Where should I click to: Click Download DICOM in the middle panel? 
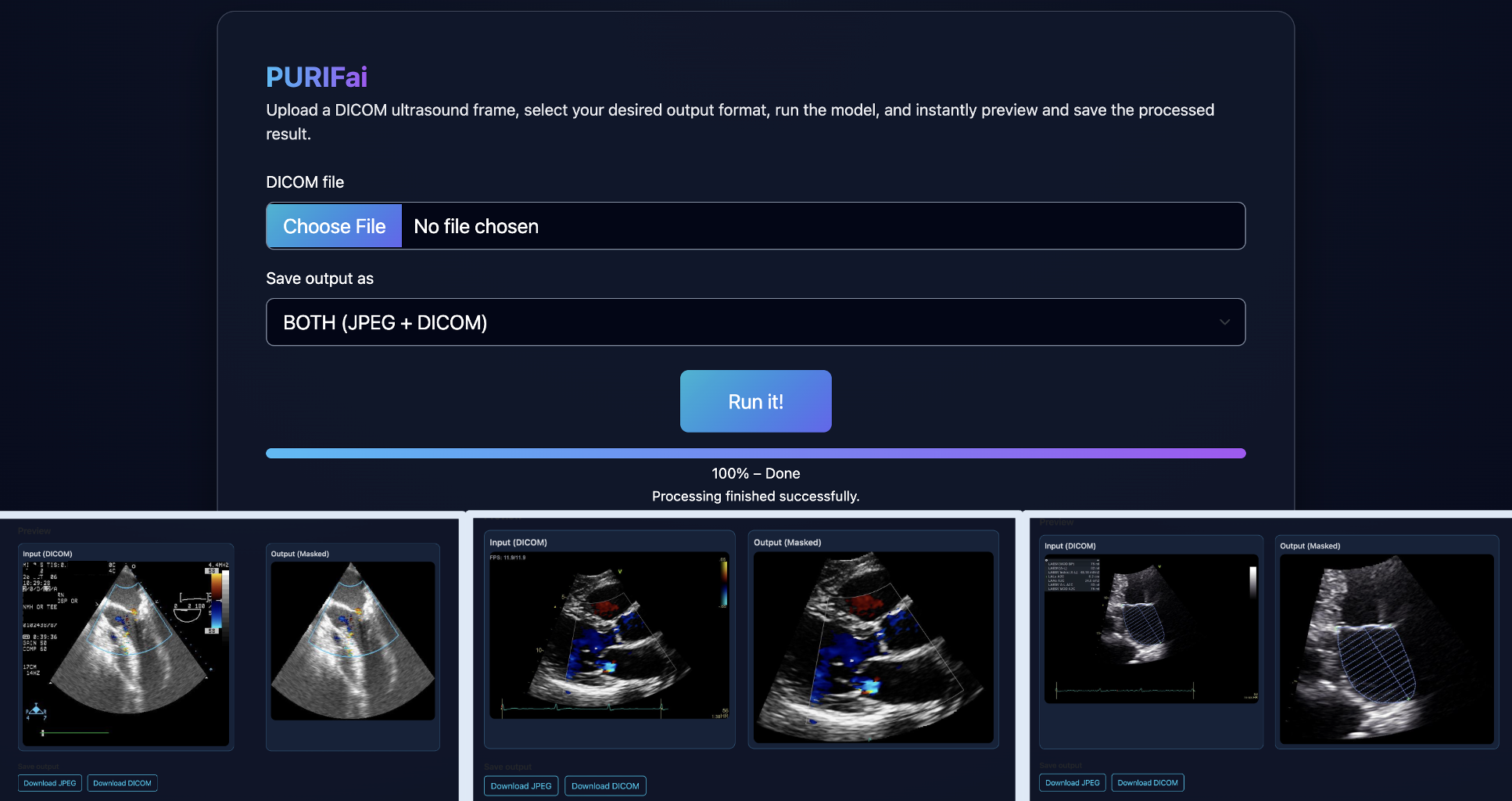coord(605,786)
